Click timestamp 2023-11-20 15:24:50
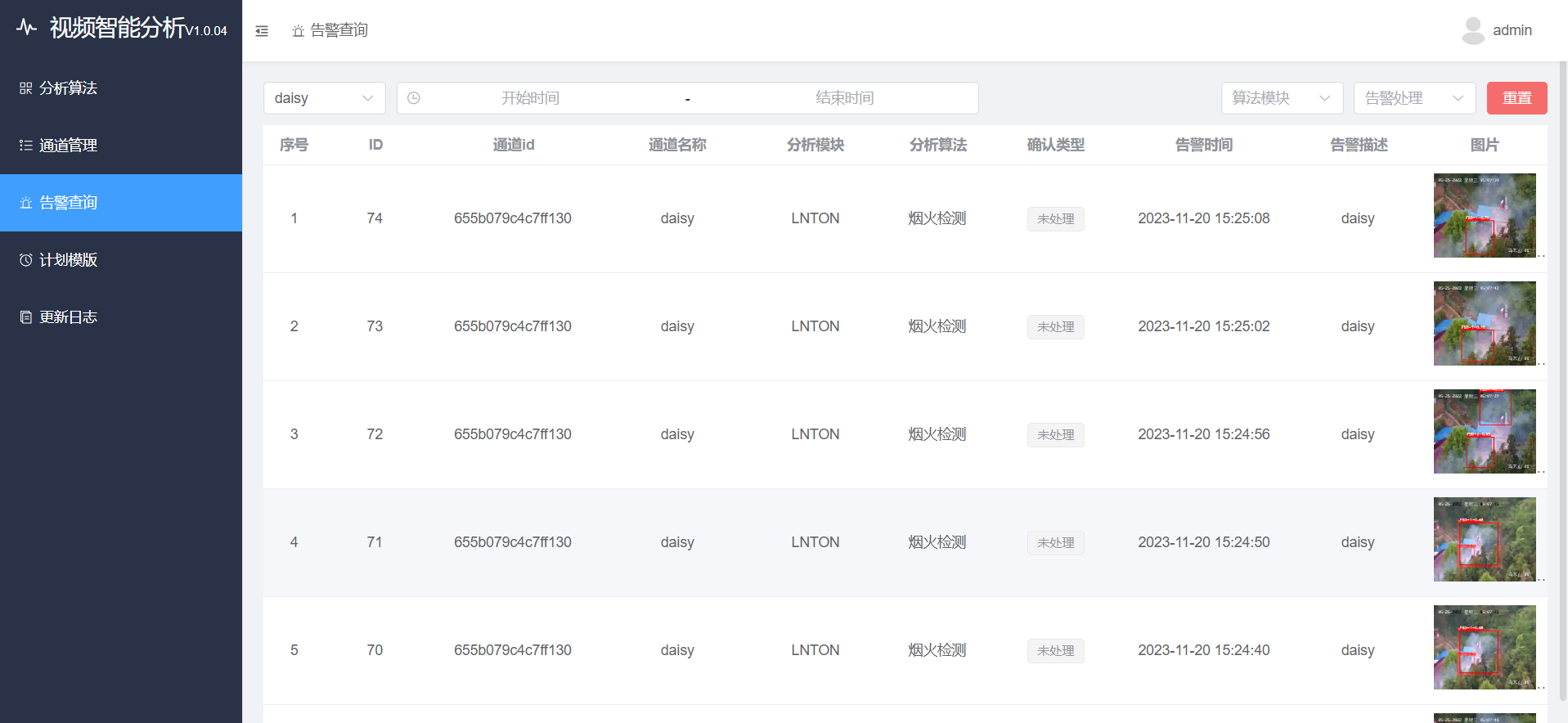Viewport: 1568px width, 723px height. [x=1204, y=542]
